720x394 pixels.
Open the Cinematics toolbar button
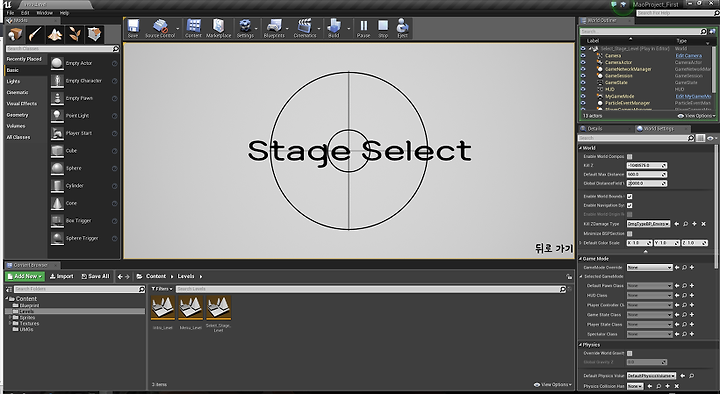pos(305,28)
